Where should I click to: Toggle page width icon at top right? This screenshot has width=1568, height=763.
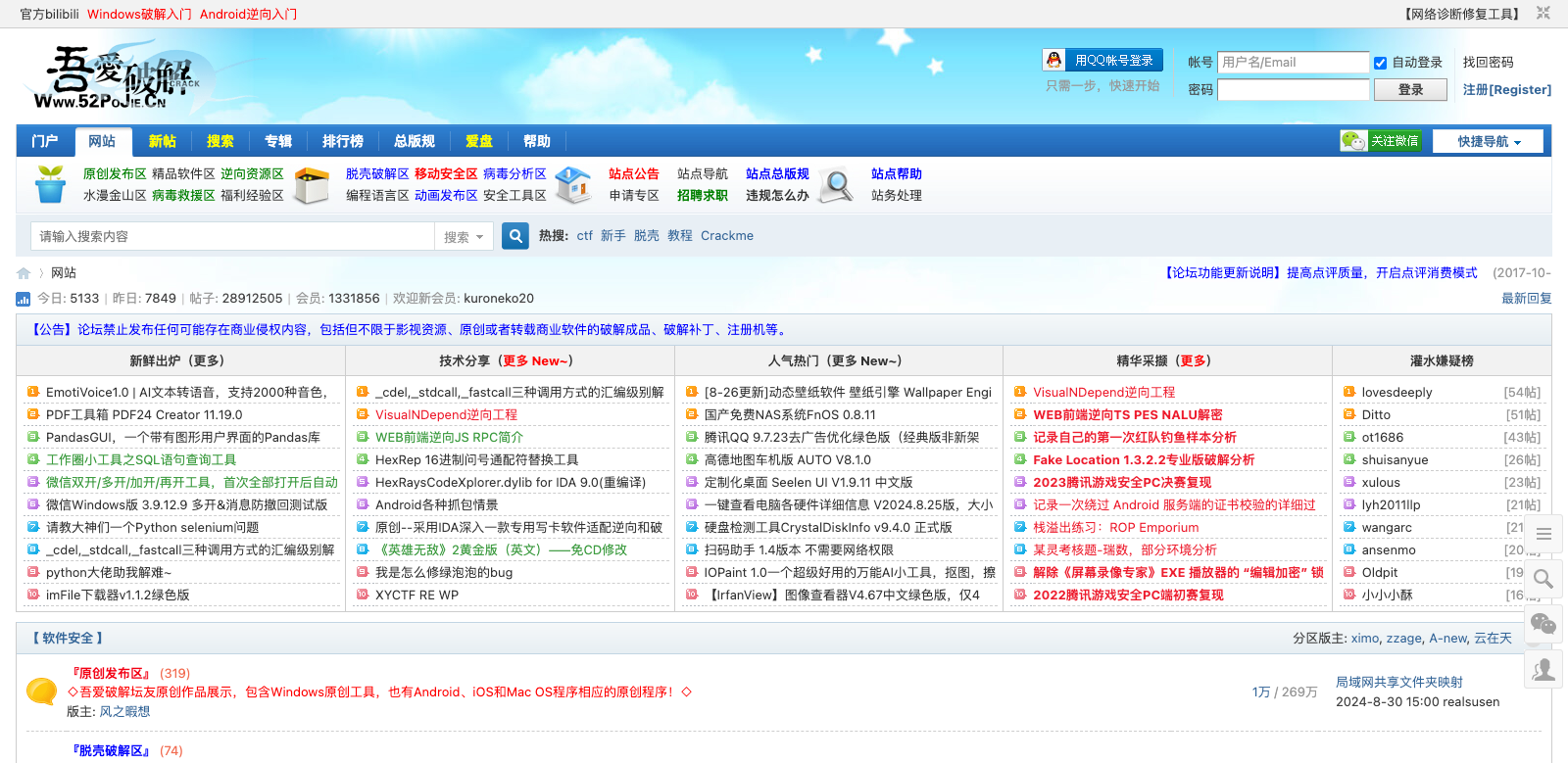pos(1543,14)
